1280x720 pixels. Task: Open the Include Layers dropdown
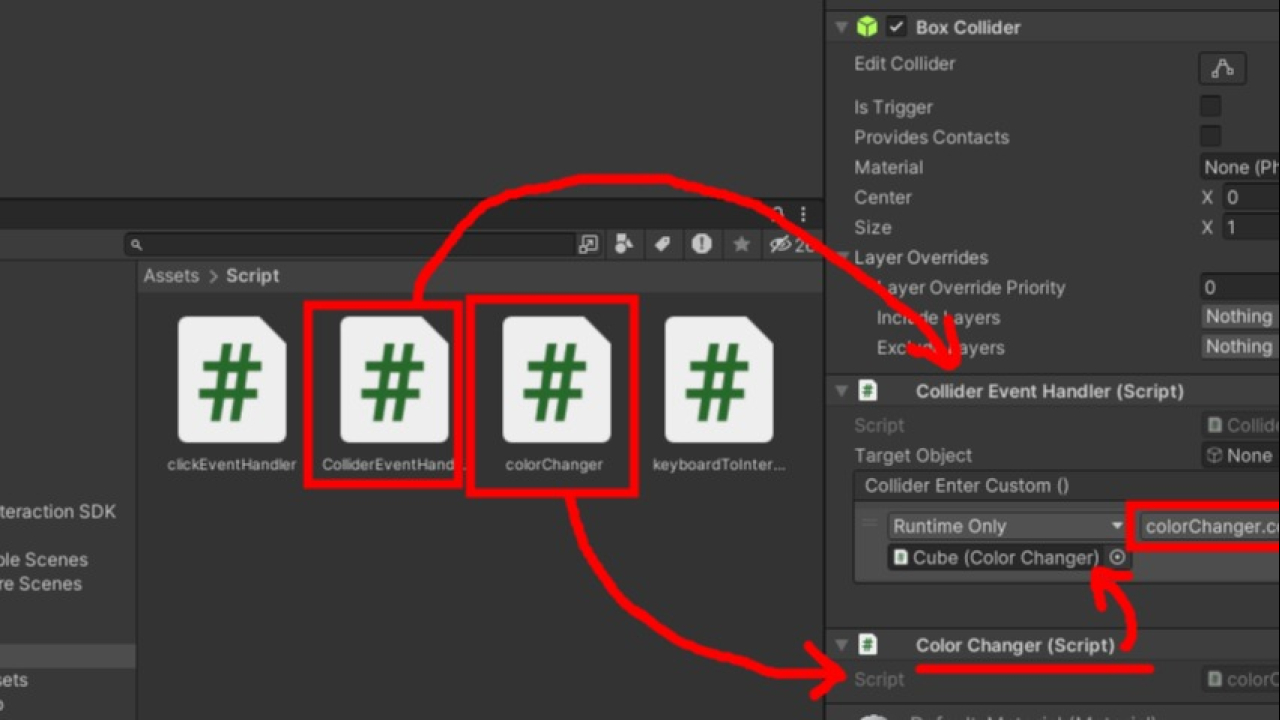click(x=1239, y=317)
